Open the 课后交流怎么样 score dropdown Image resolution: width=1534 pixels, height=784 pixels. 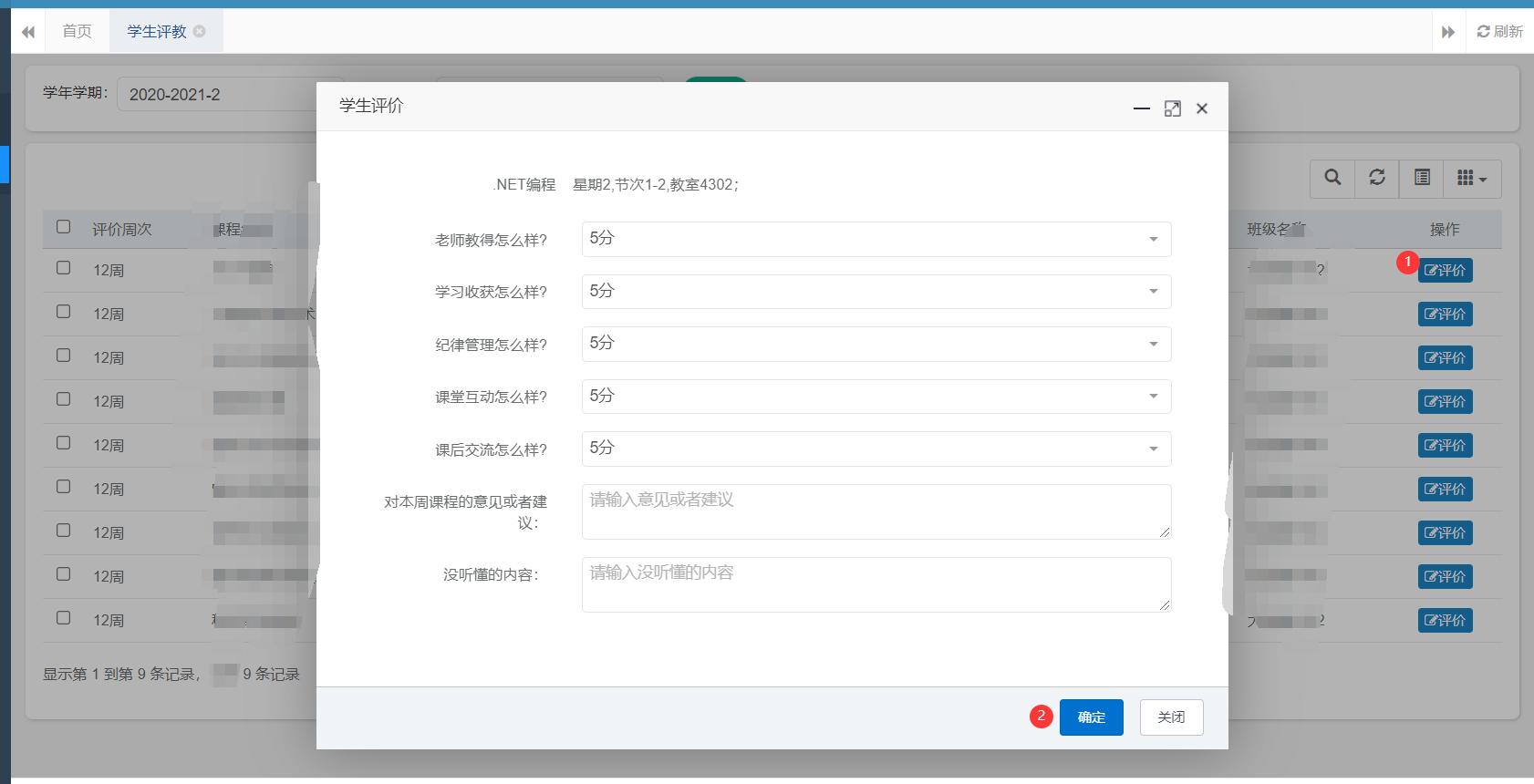coord(876,449)
